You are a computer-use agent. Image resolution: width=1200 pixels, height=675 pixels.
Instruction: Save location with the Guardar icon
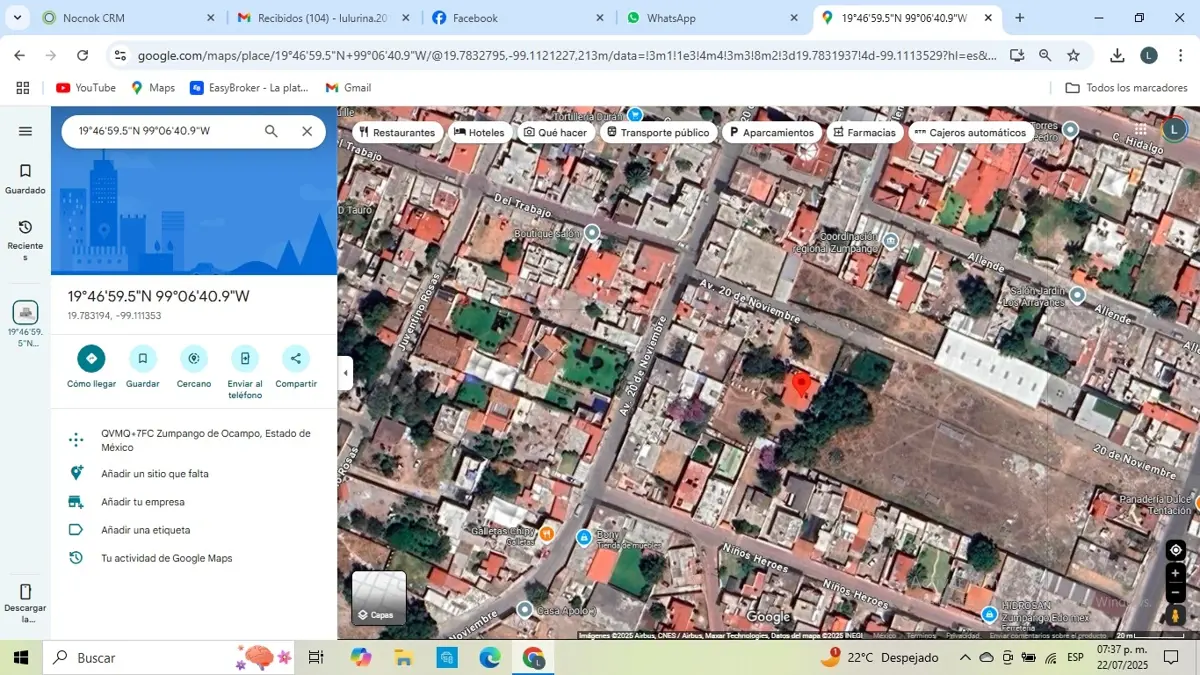[x=143, y=358]
